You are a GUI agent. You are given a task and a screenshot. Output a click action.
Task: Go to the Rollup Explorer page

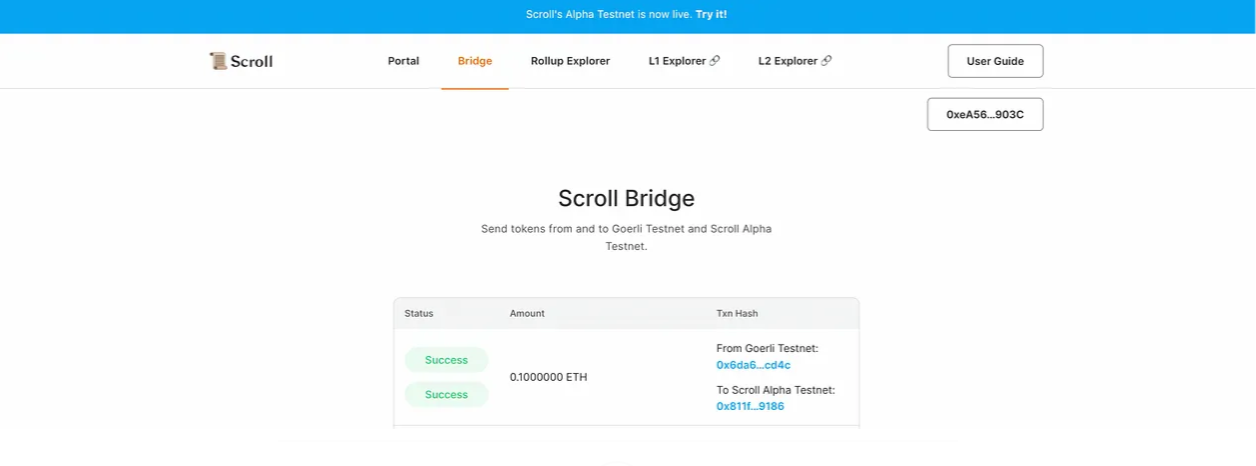570,61
